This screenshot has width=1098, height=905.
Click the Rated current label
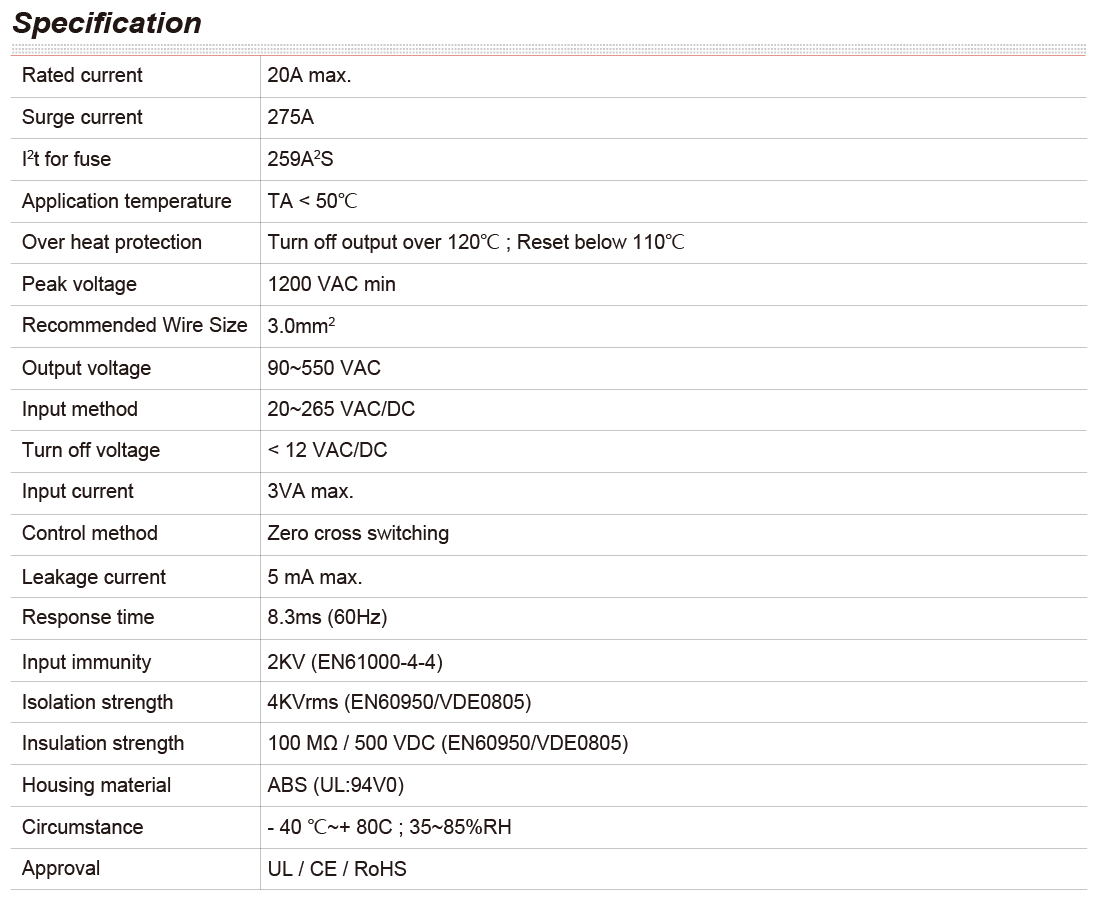pos(82,76)
